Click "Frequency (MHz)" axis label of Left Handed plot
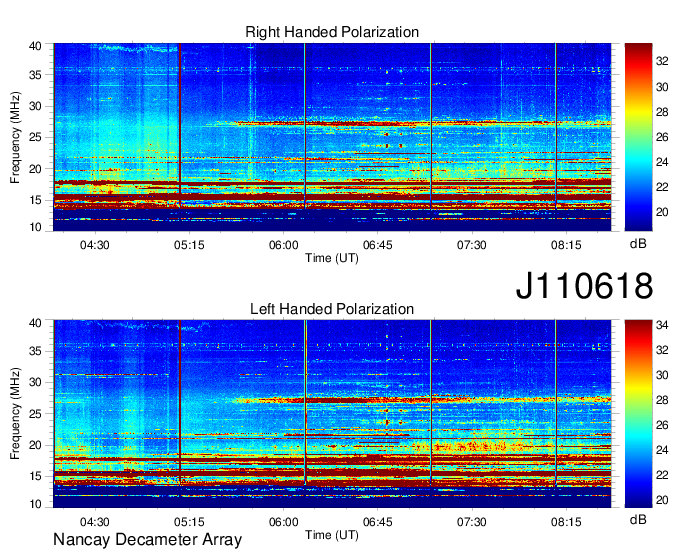 (15, 414)
